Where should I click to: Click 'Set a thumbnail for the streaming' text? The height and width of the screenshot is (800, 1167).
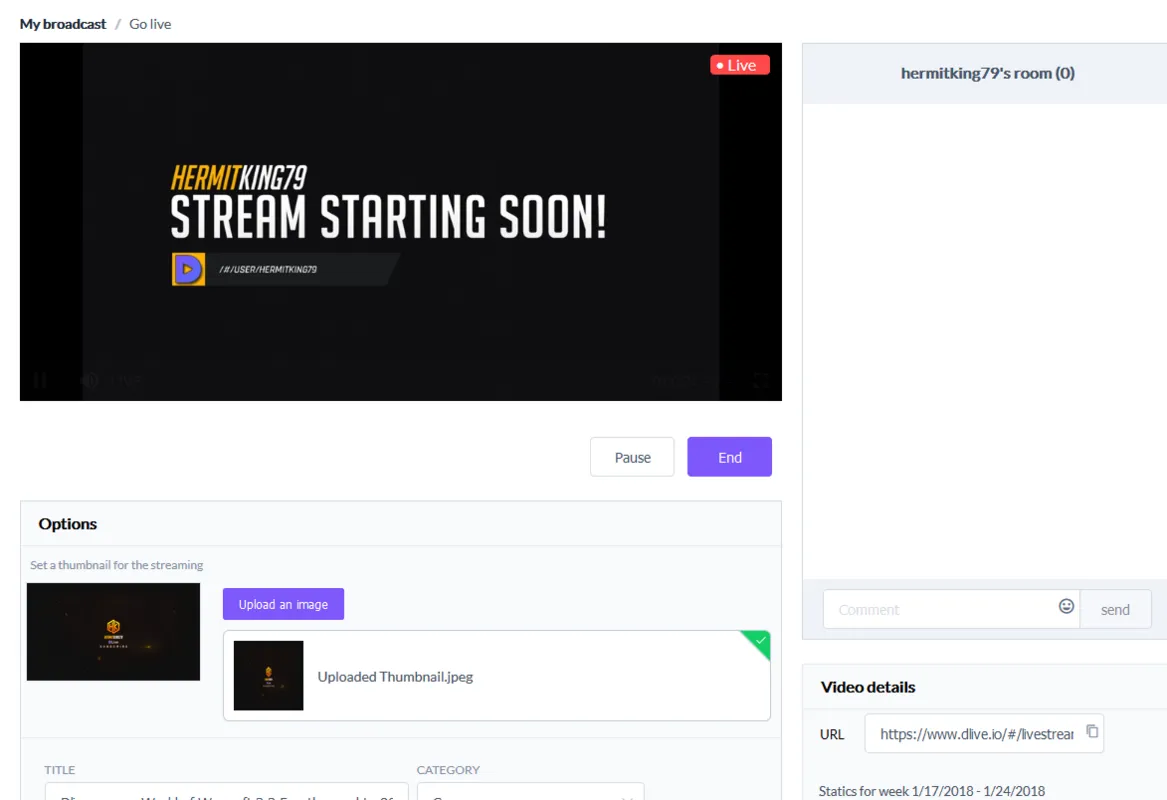[117, 565]
